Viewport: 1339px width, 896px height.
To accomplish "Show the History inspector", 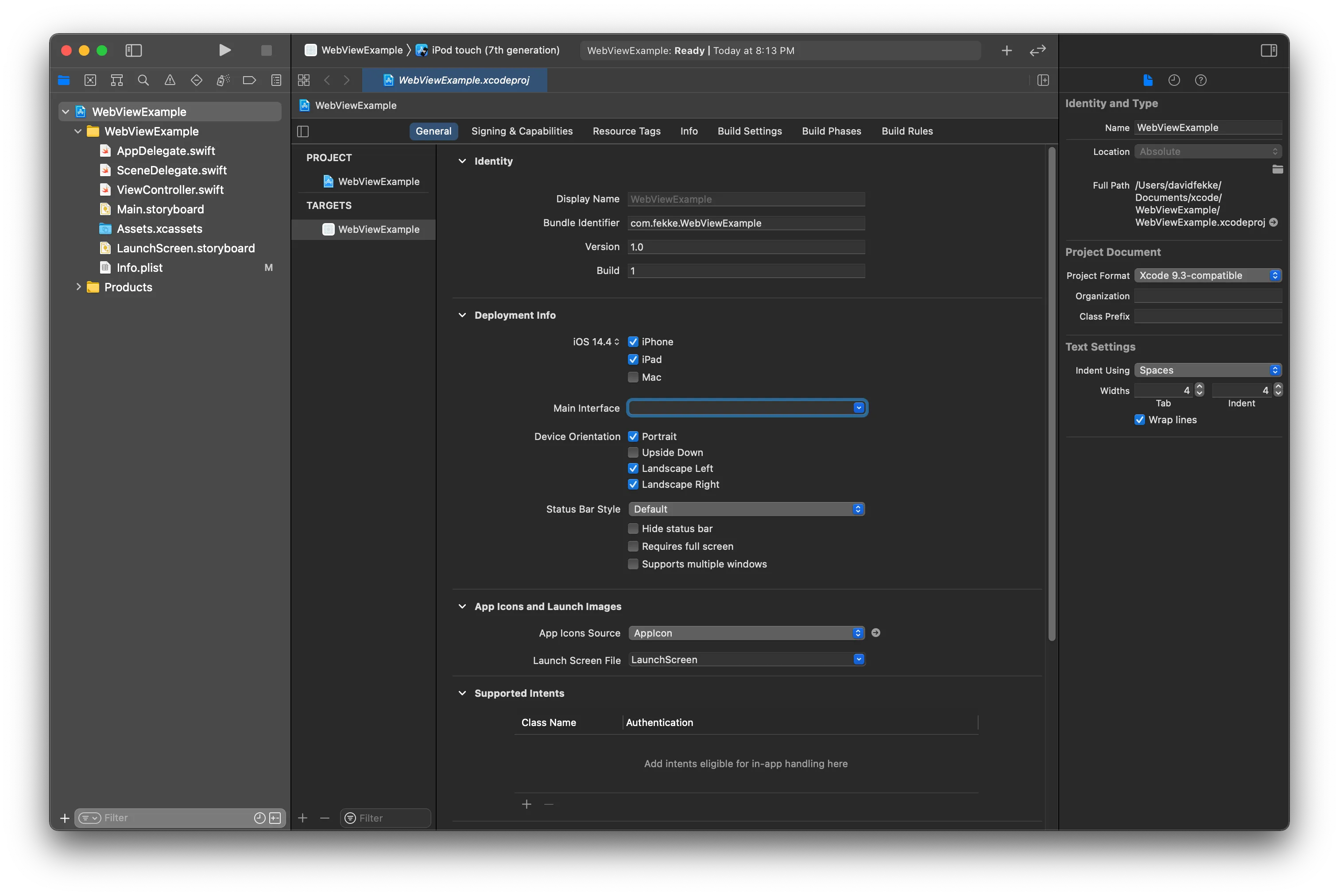I will tap(1174, 80).
